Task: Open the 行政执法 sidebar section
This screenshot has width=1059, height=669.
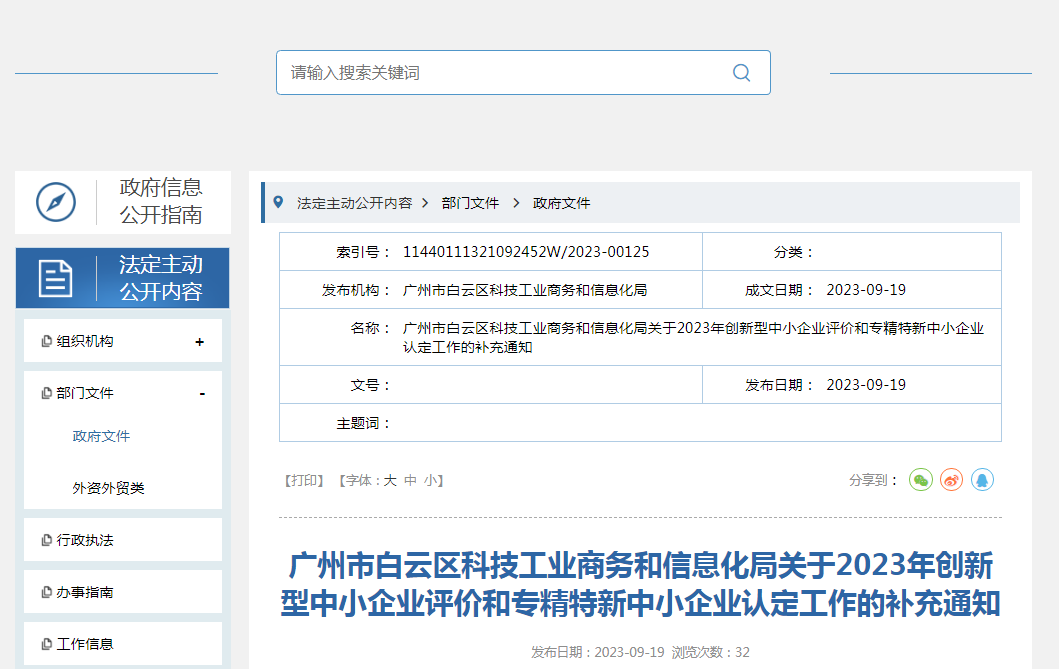Action: pyautogui.click(x=85, y=540)
